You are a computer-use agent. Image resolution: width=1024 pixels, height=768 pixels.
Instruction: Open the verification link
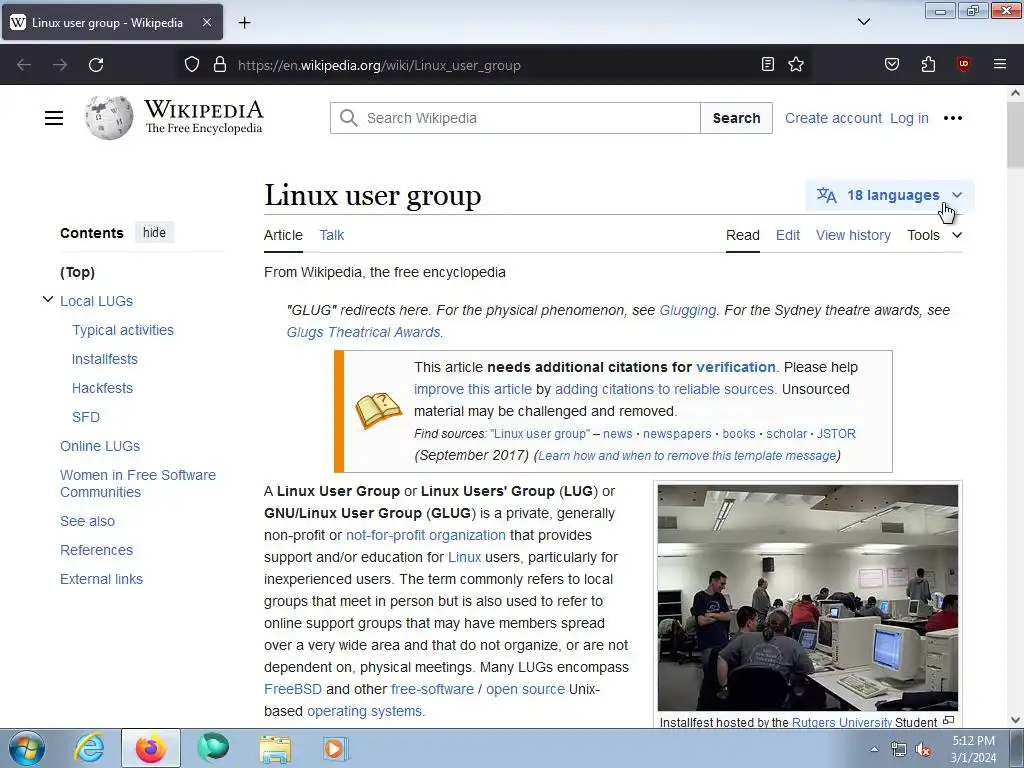coord(735,367)
